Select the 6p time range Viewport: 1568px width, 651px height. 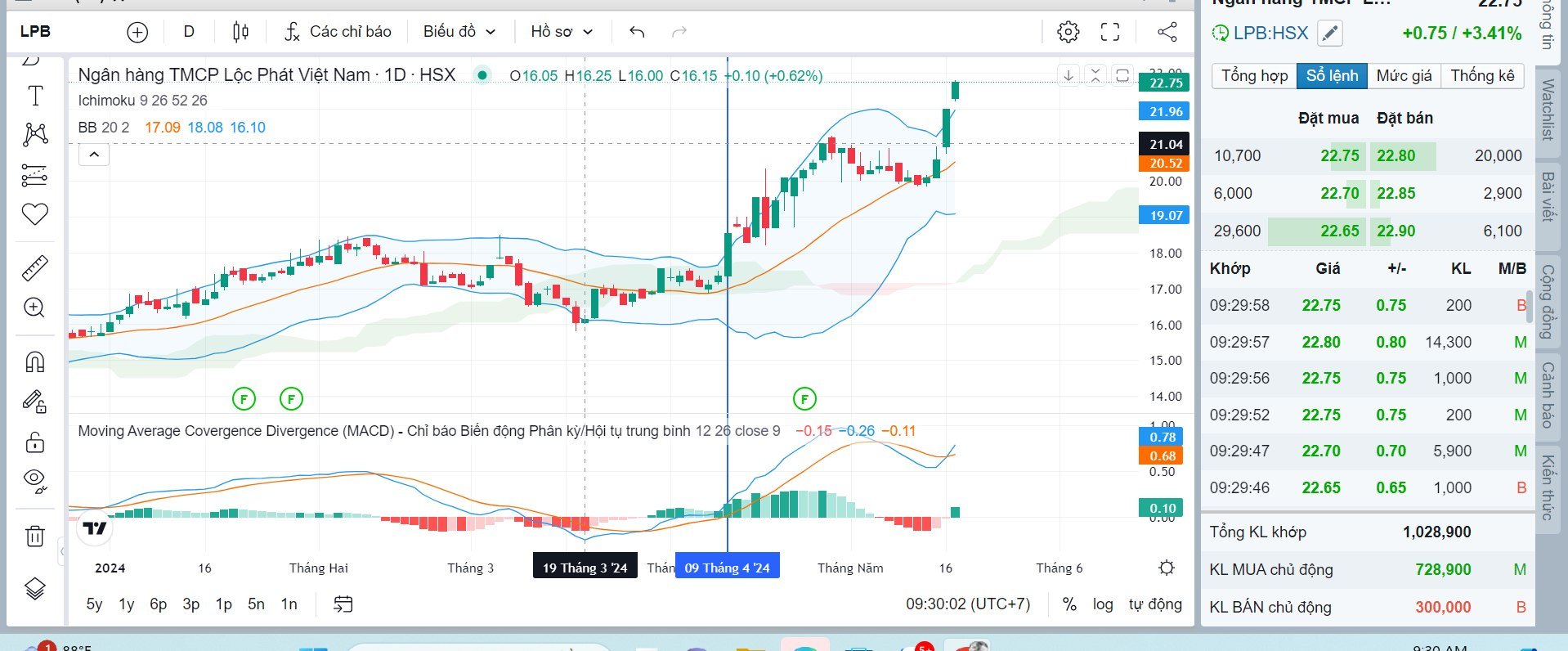click(x=159, y=604)
